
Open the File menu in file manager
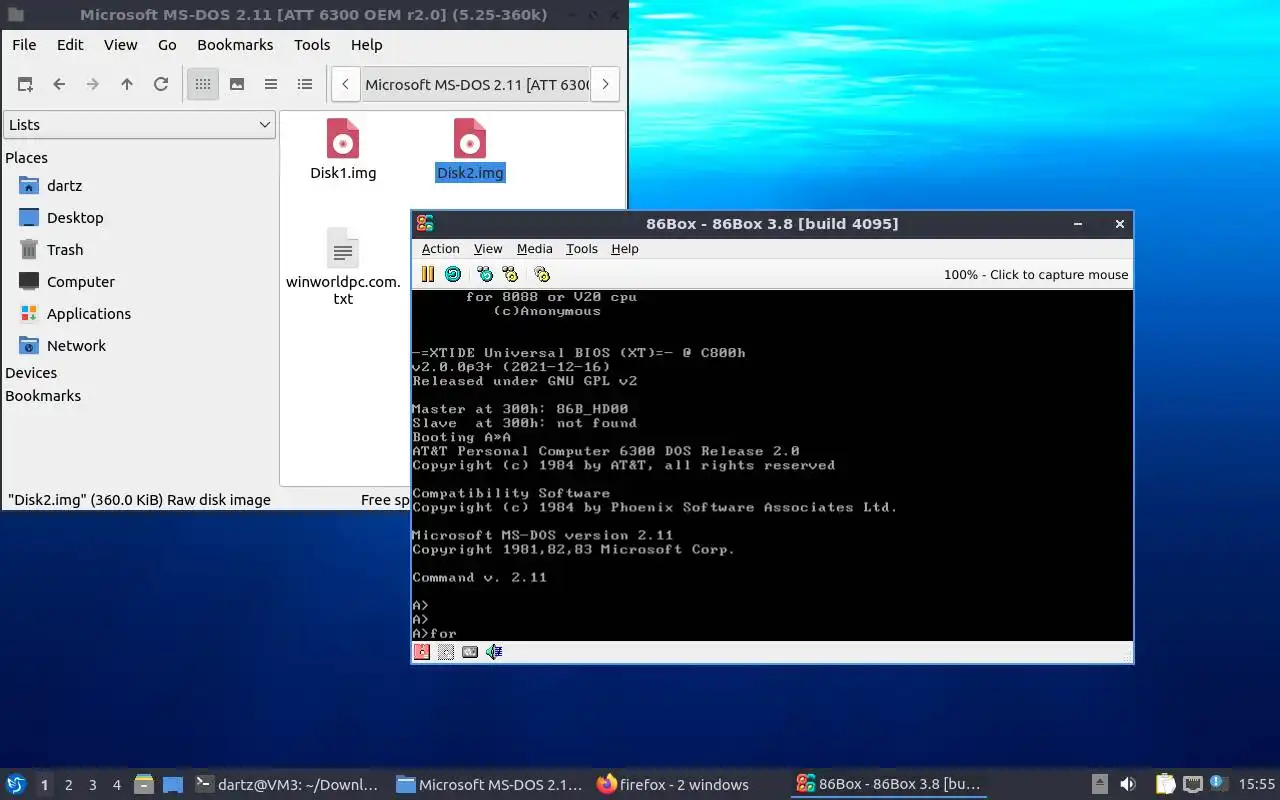[x=24, y=45]
